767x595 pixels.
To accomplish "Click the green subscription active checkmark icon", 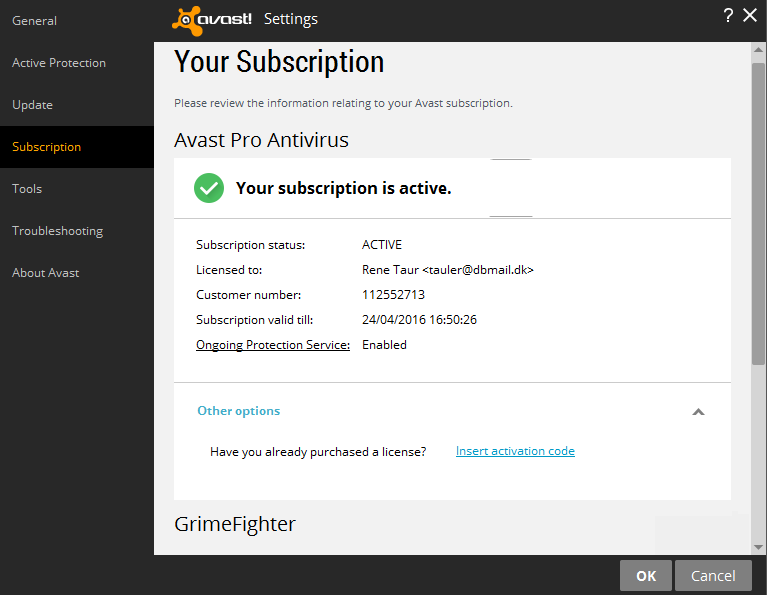I will coord(209,188).
